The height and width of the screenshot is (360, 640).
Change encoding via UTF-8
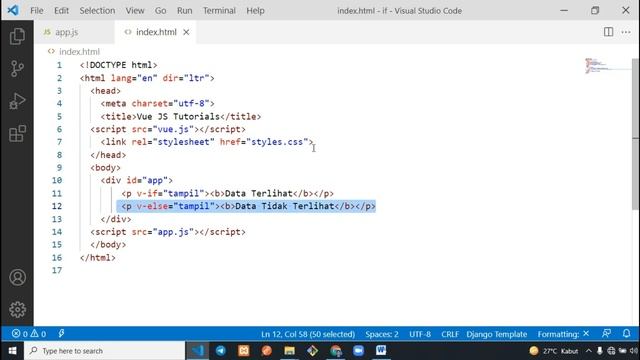pyautogui.click(x=420, y=334)
